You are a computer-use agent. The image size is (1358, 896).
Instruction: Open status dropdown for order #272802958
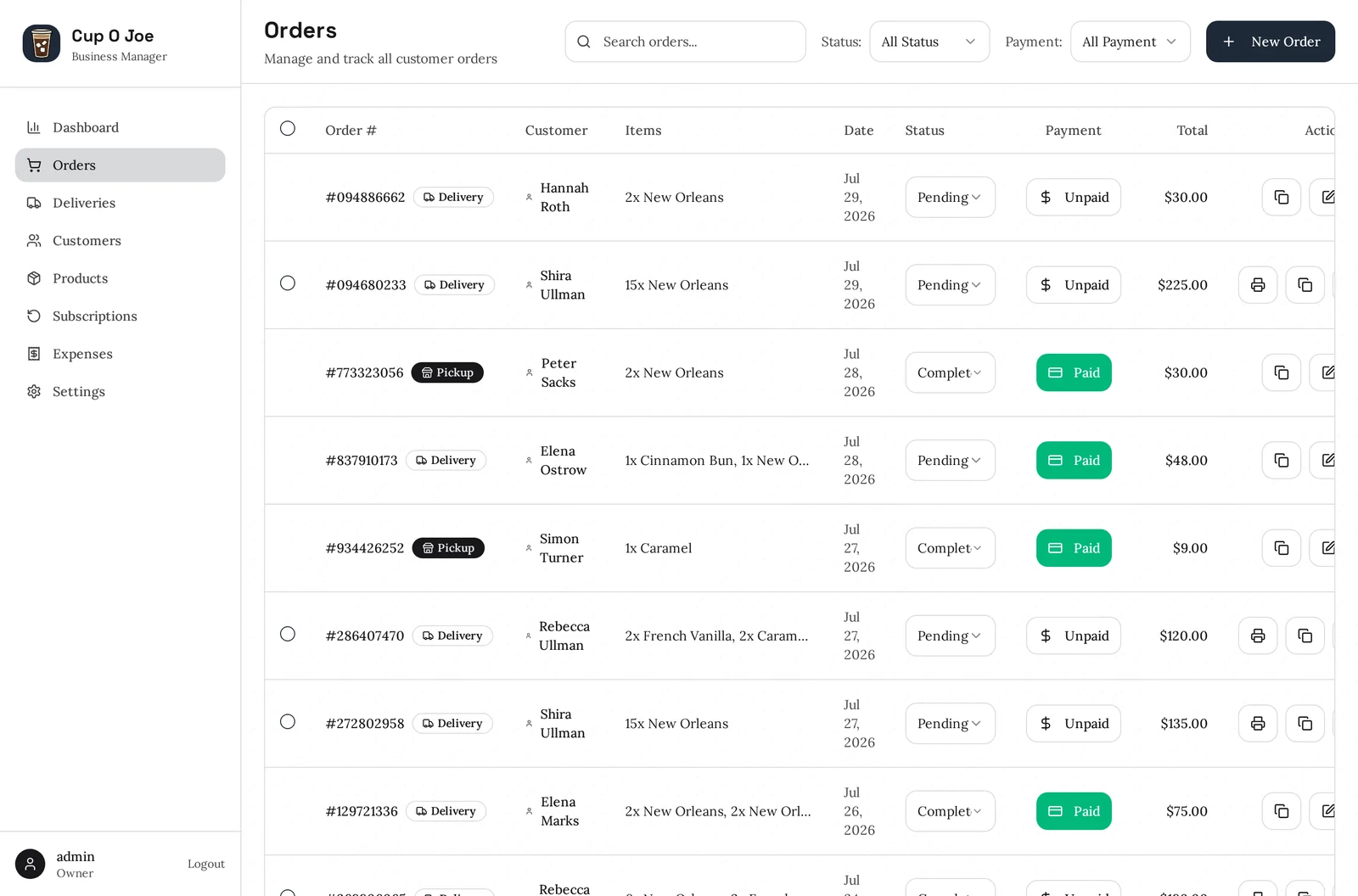click(950, 724)
